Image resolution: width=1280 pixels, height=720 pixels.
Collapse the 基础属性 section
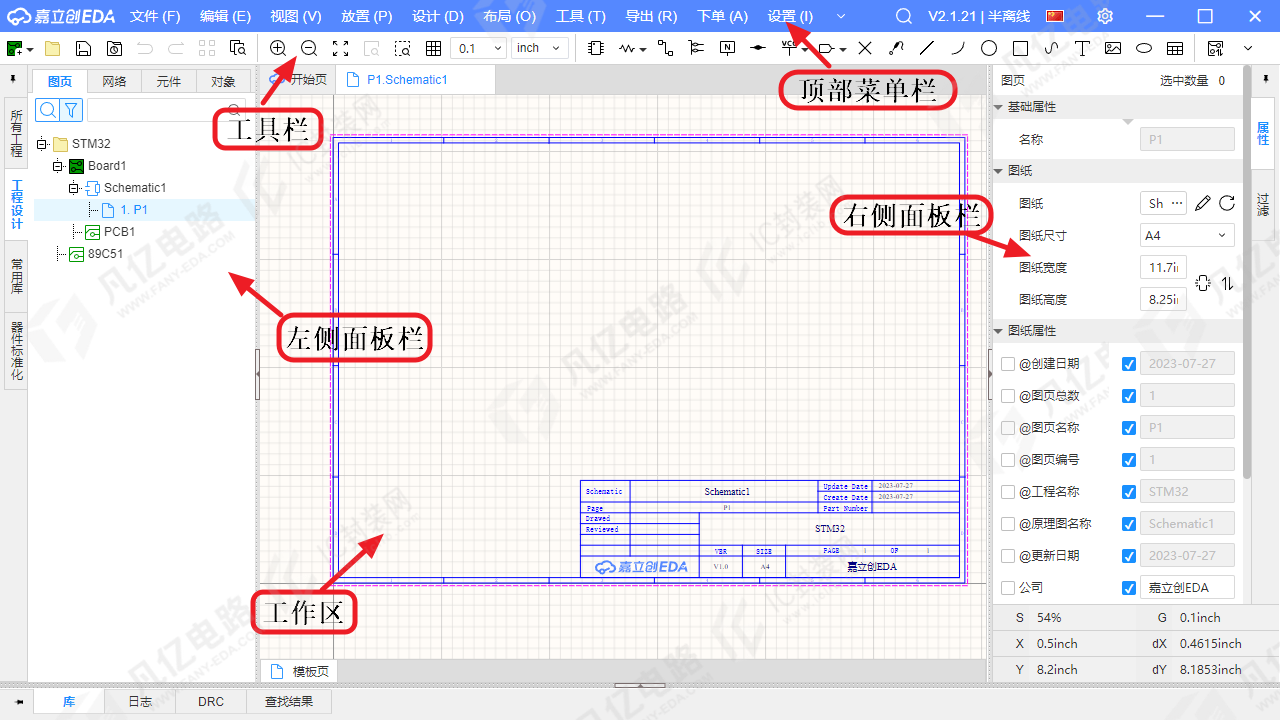[x=998, y=107]
